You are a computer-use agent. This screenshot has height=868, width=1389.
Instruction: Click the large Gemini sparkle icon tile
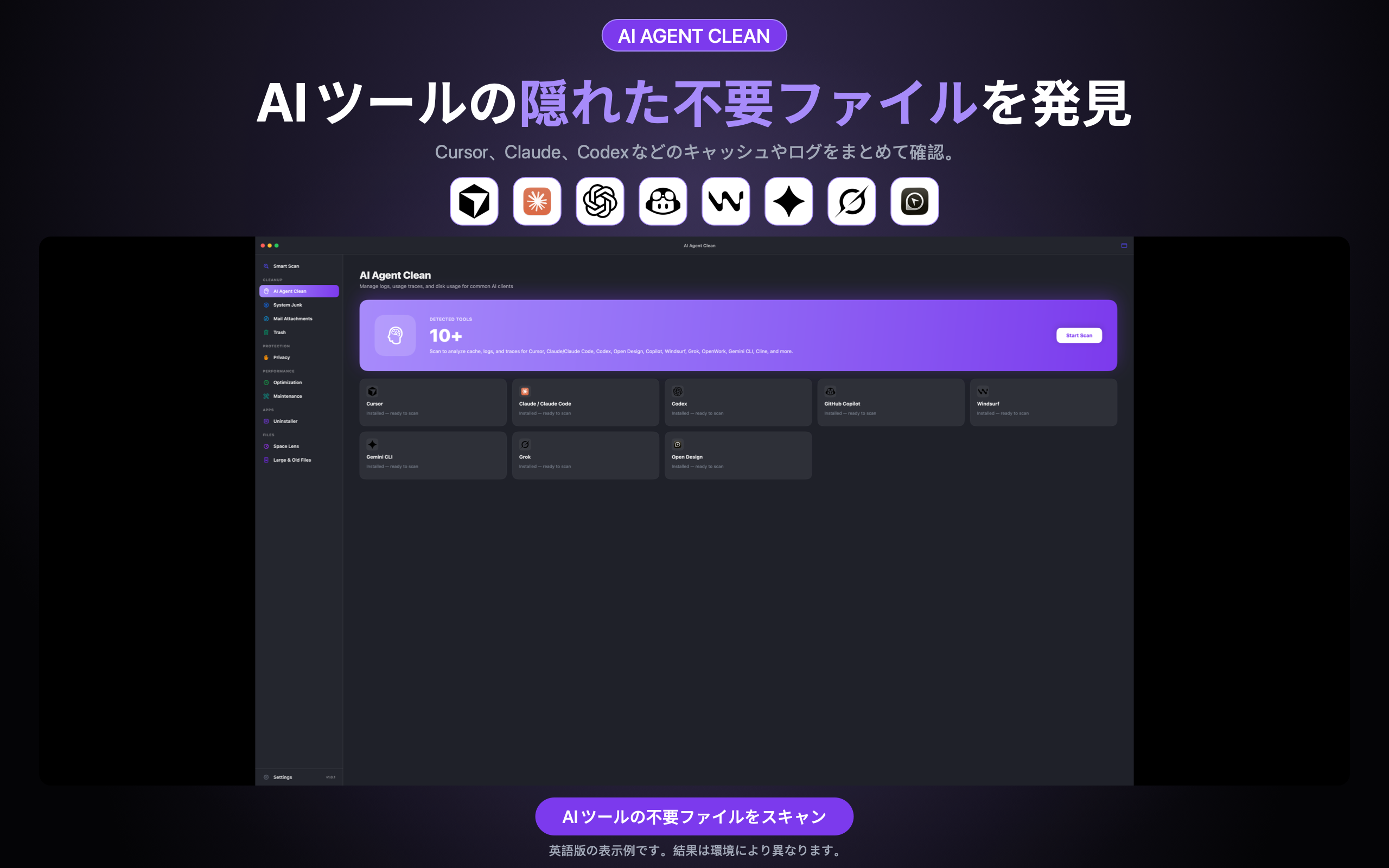(x=788, y=201)
